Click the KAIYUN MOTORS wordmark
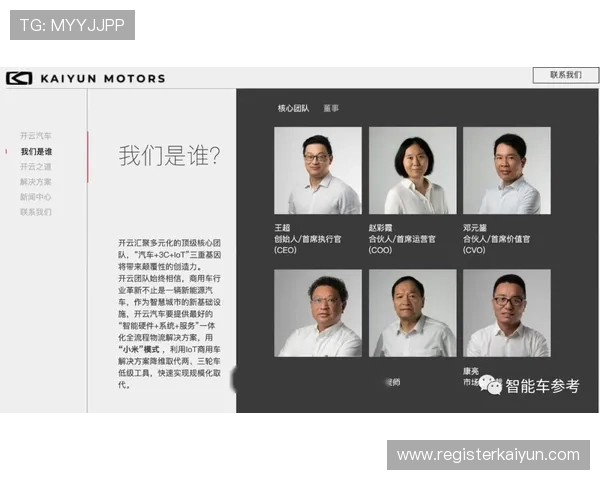Viewport: 600px width, 480px height. click(103, 79)
